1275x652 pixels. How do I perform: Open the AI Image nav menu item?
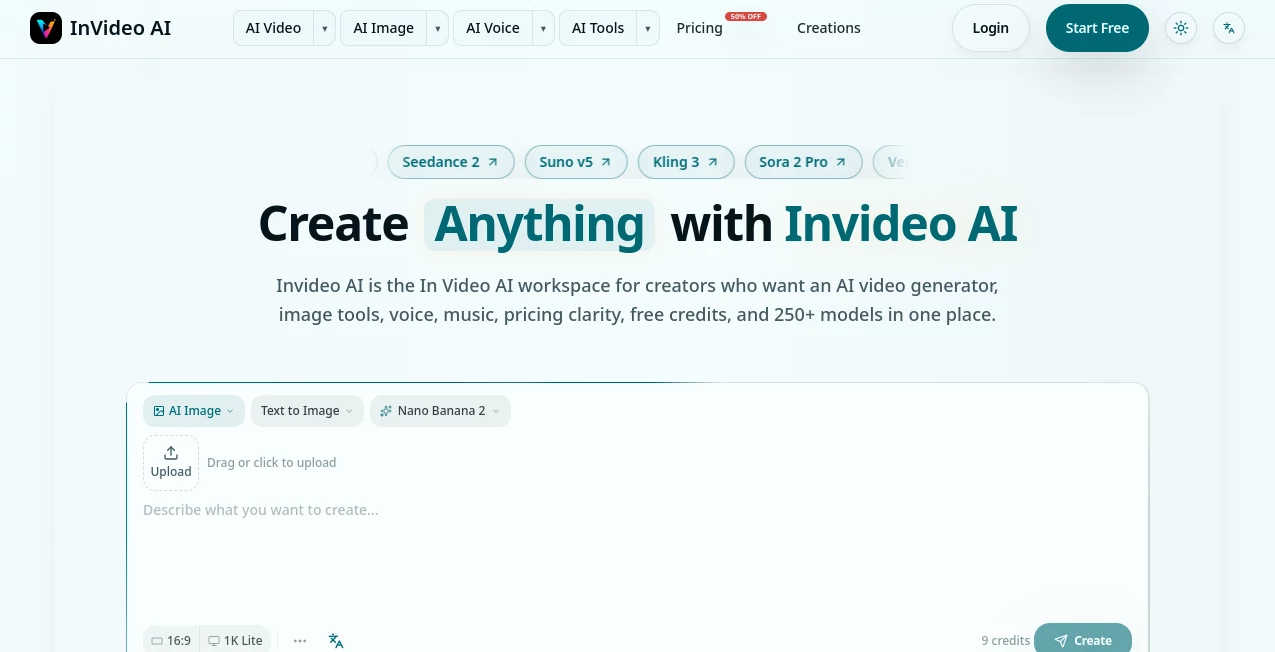click(x=383, y=28)
